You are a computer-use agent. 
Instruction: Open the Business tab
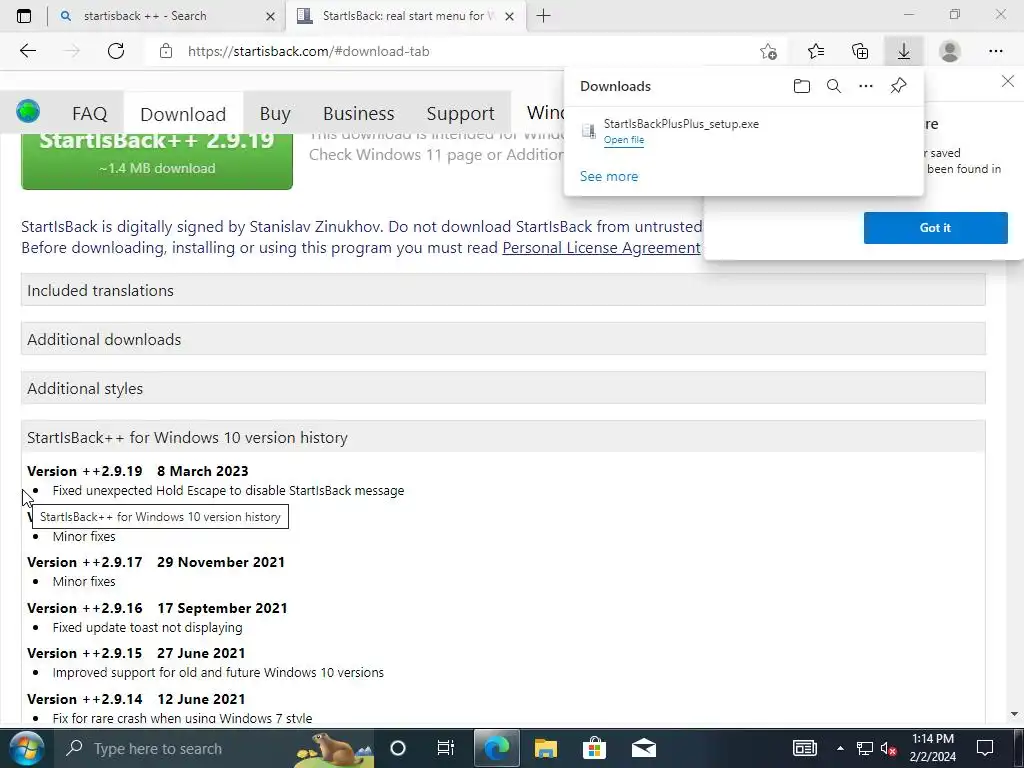pyautogui.click(x=359, y=114)
